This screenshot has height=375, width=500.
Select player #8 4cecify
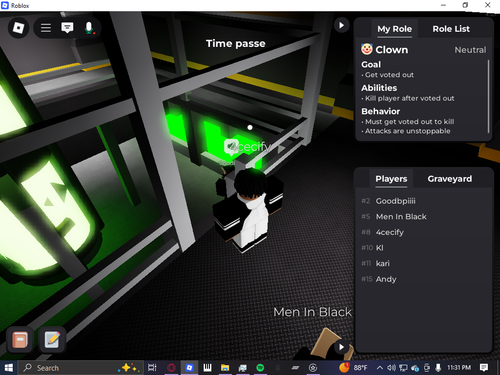point(423,232)
